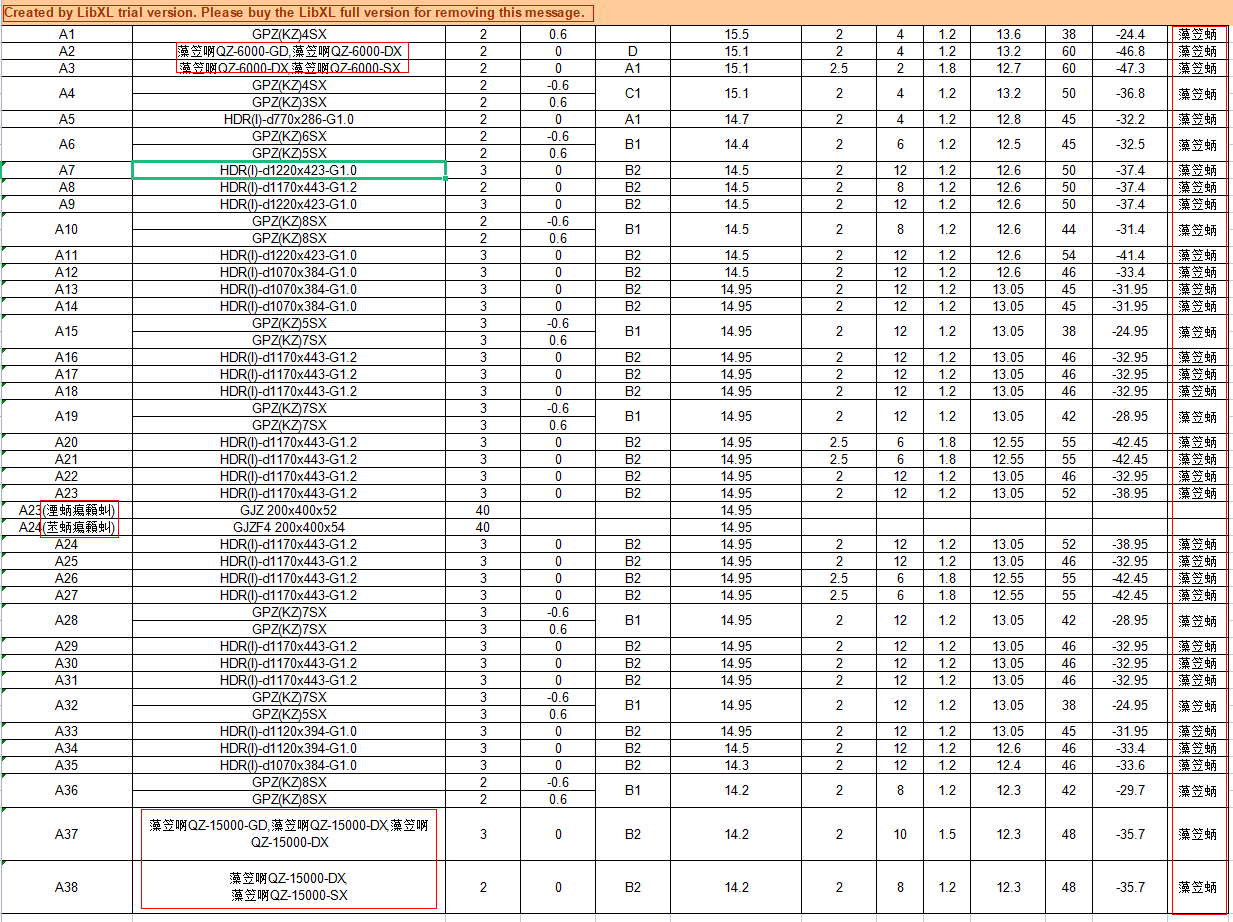Select the HDR(I)-d770x286-G1.0 cell
This screenshot has width=1233, height=922.
click(288, 119)
